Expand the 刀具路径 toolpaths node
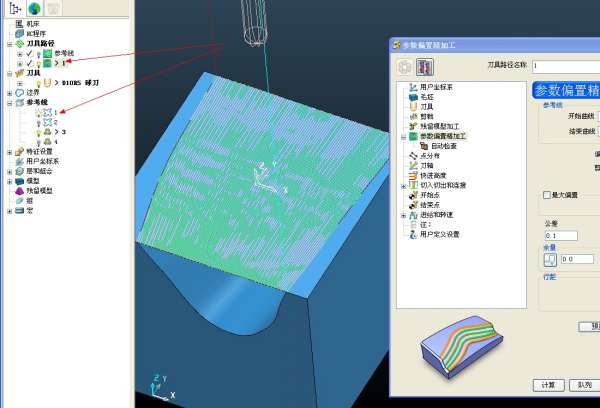This screenshot has width=600, height=408. pos(8,43)
